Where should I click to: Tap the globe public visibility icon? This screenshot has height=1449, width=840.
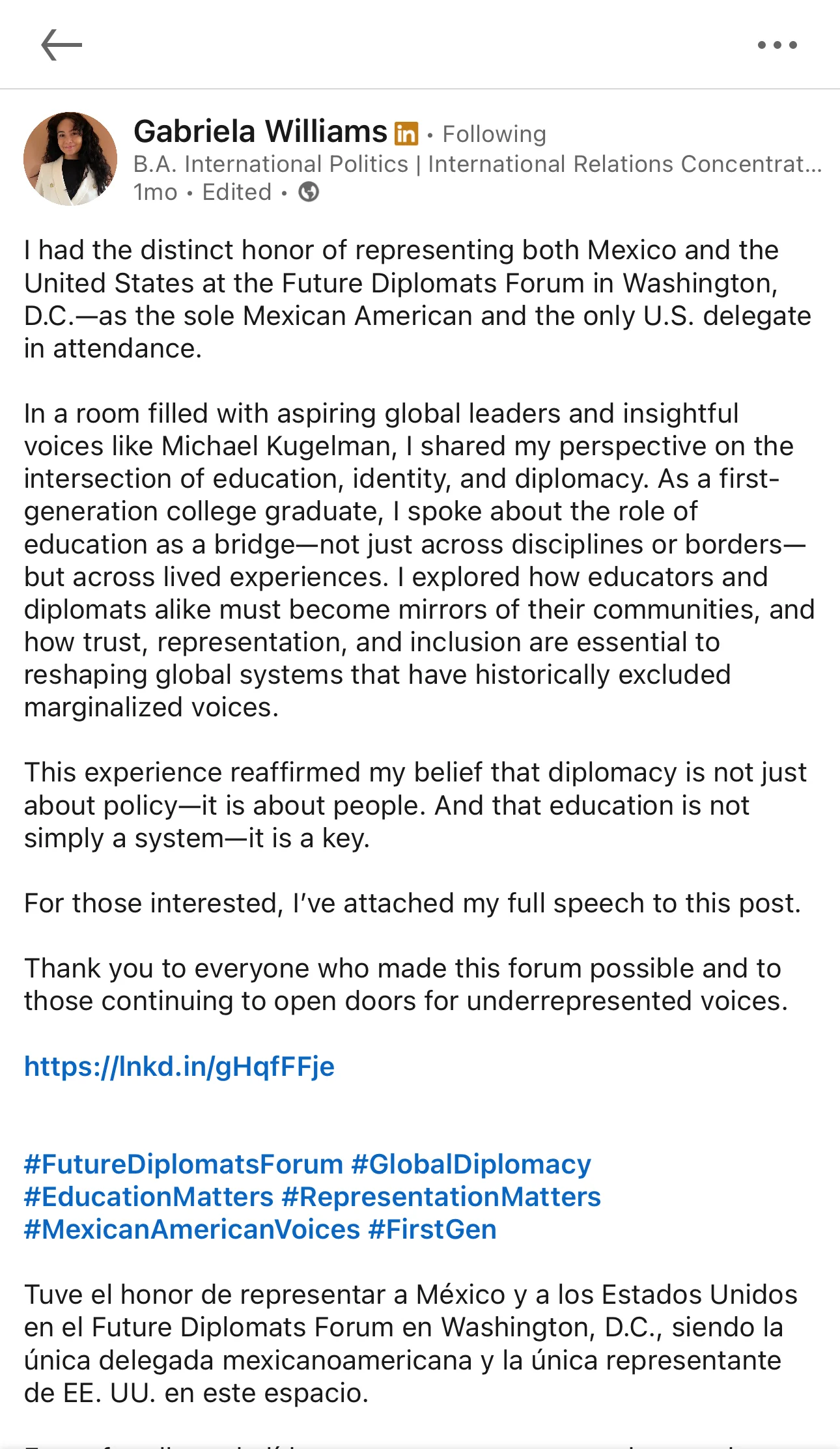tap(309, 192)
